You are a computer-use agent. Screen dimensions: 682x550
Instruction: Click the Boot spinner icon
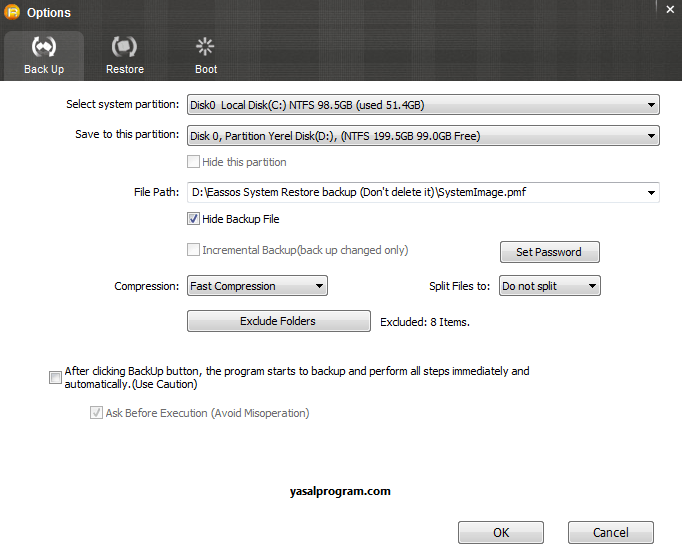pos(205,46)
